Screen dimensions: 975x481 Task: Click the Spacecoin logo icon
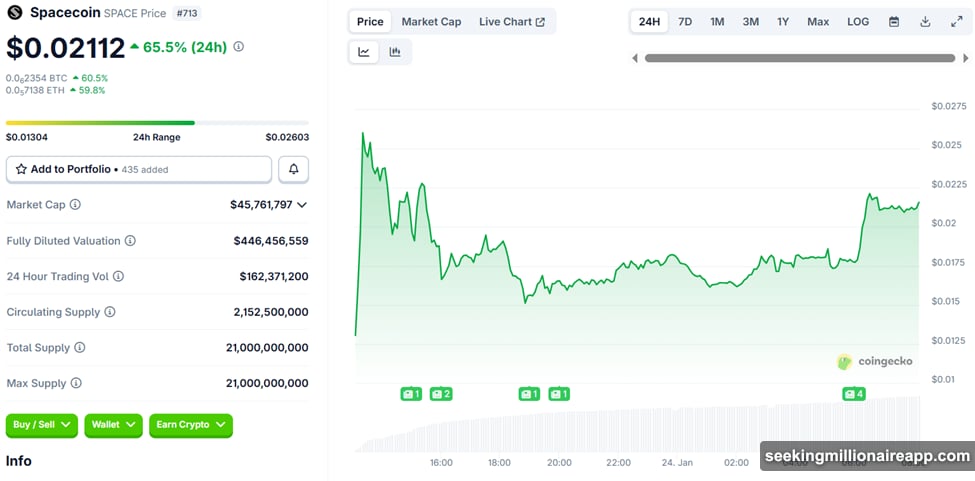pos(16,12)
